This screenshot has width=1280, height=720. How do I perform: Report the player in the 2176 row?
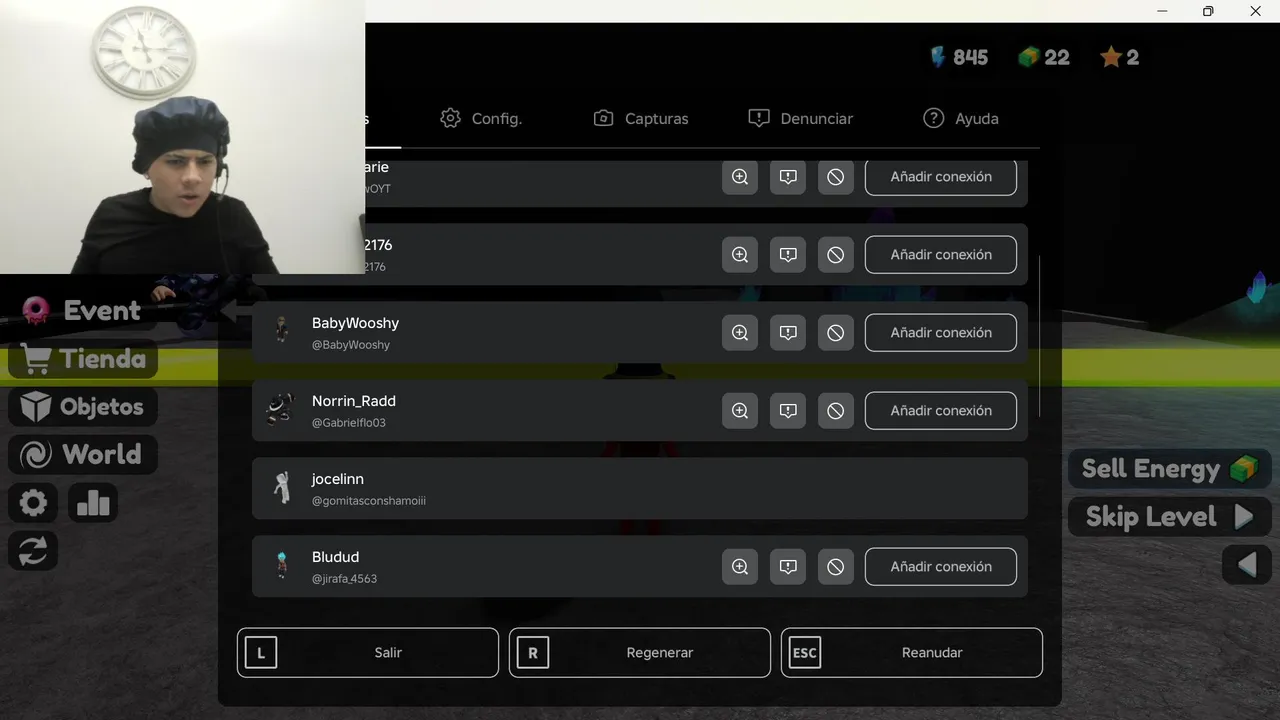click(788, 255)
